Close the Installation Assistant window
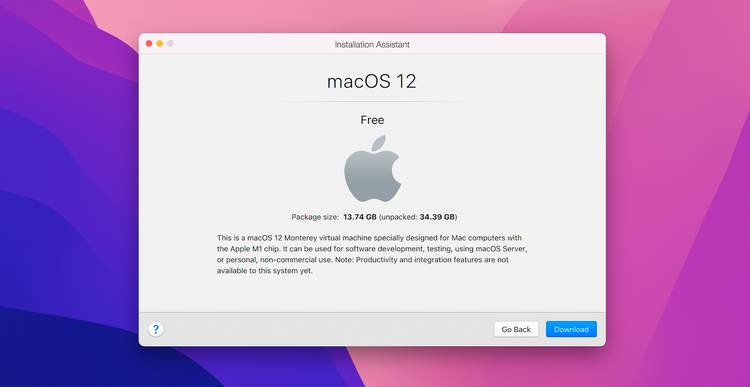This screenshot has height=387, width=750. point(149,44)
